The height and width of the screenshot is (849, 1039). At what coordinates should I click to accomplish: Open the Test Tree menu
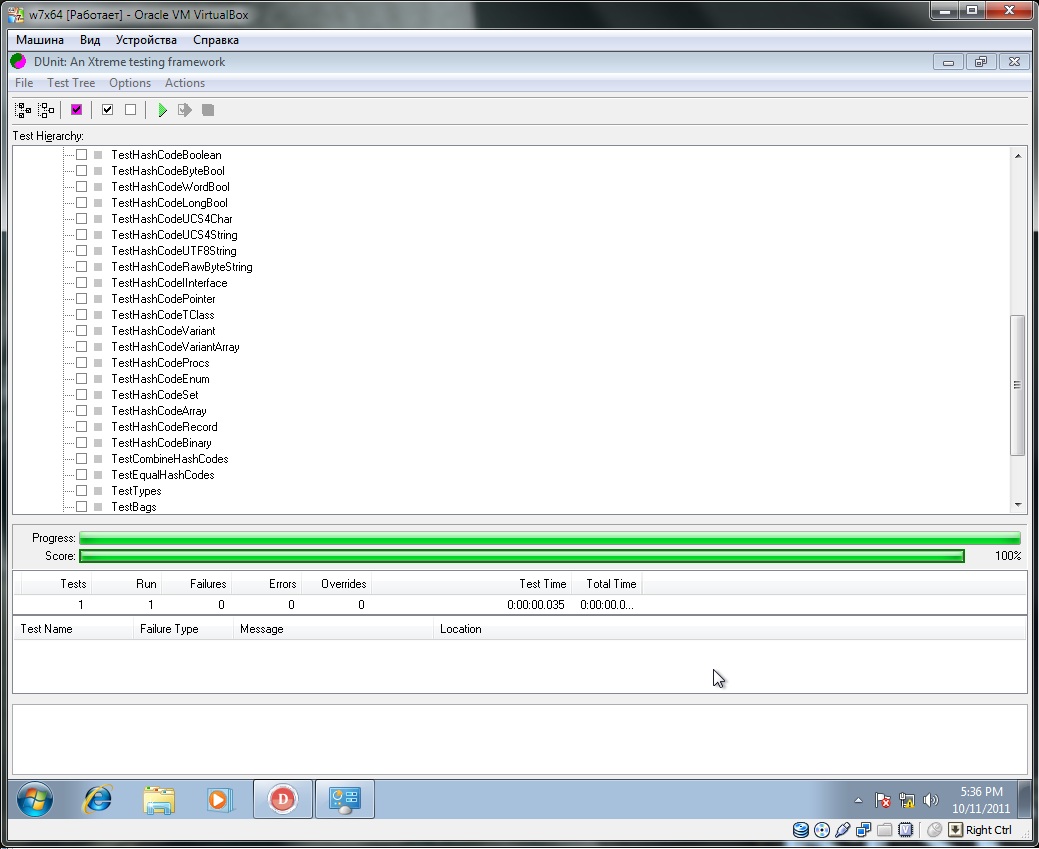point(71,83)
